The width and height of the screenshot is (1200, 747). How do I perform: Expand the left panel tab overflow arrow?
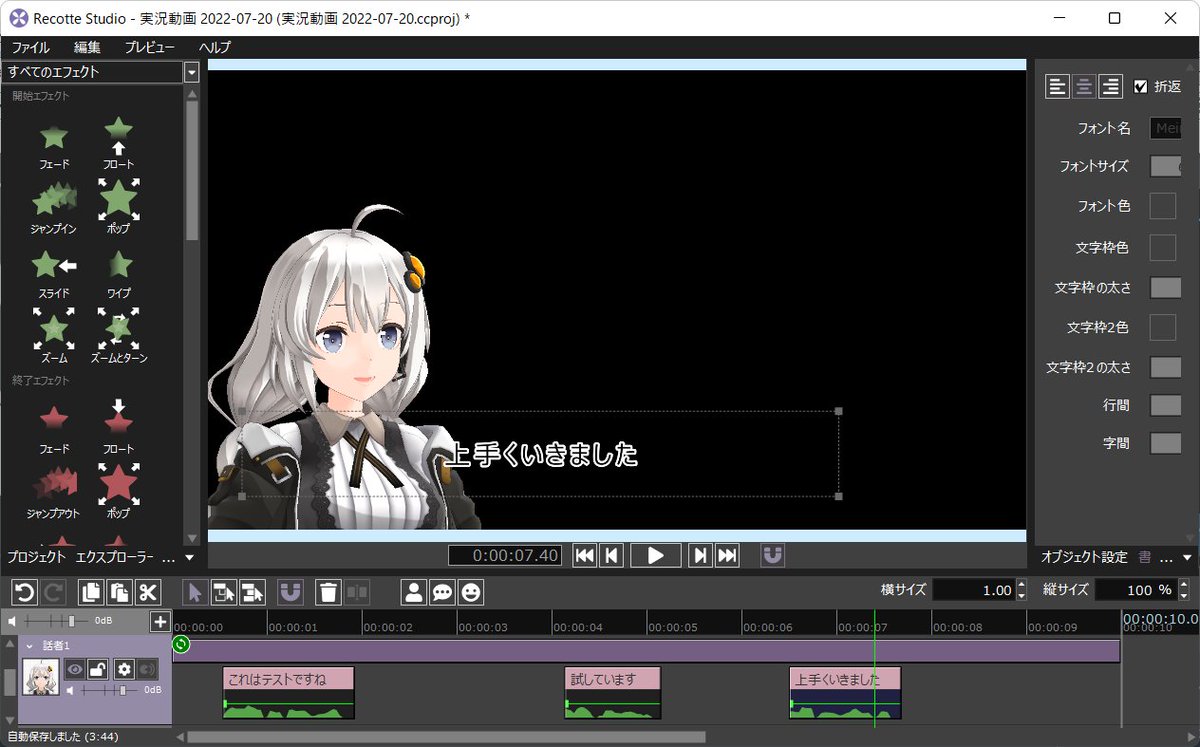[189, 558]
